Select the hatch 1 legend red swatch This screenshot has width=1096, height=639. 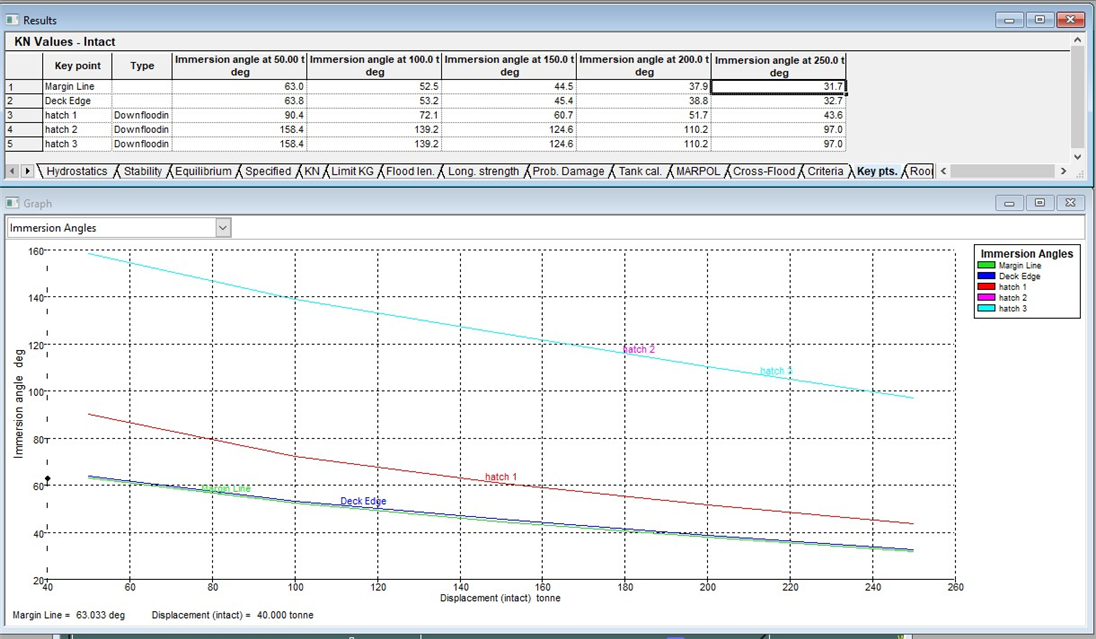click(986, 287)
